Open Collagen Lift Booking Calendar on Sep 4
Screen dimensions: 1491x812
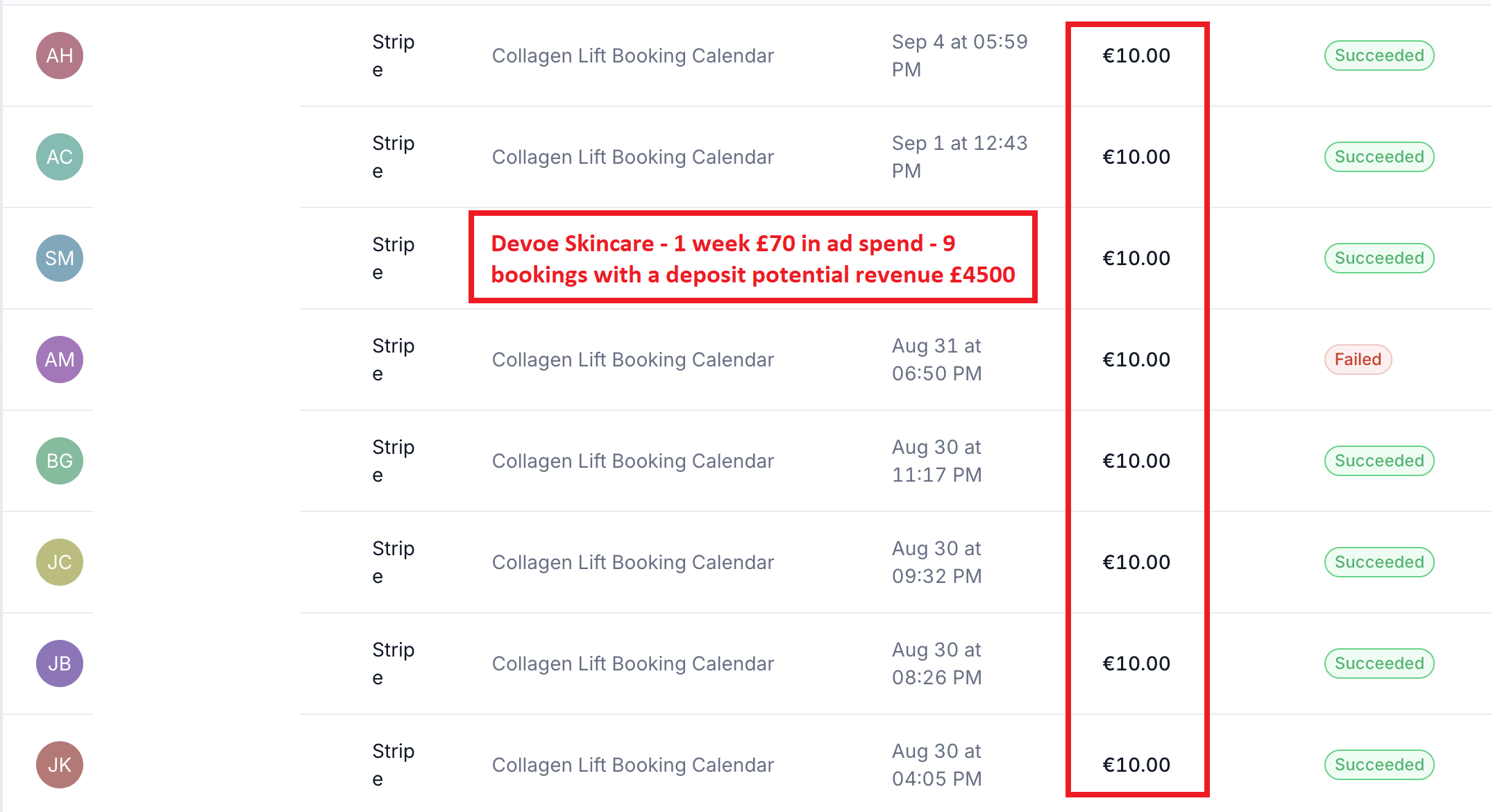[x=632, y=56]
